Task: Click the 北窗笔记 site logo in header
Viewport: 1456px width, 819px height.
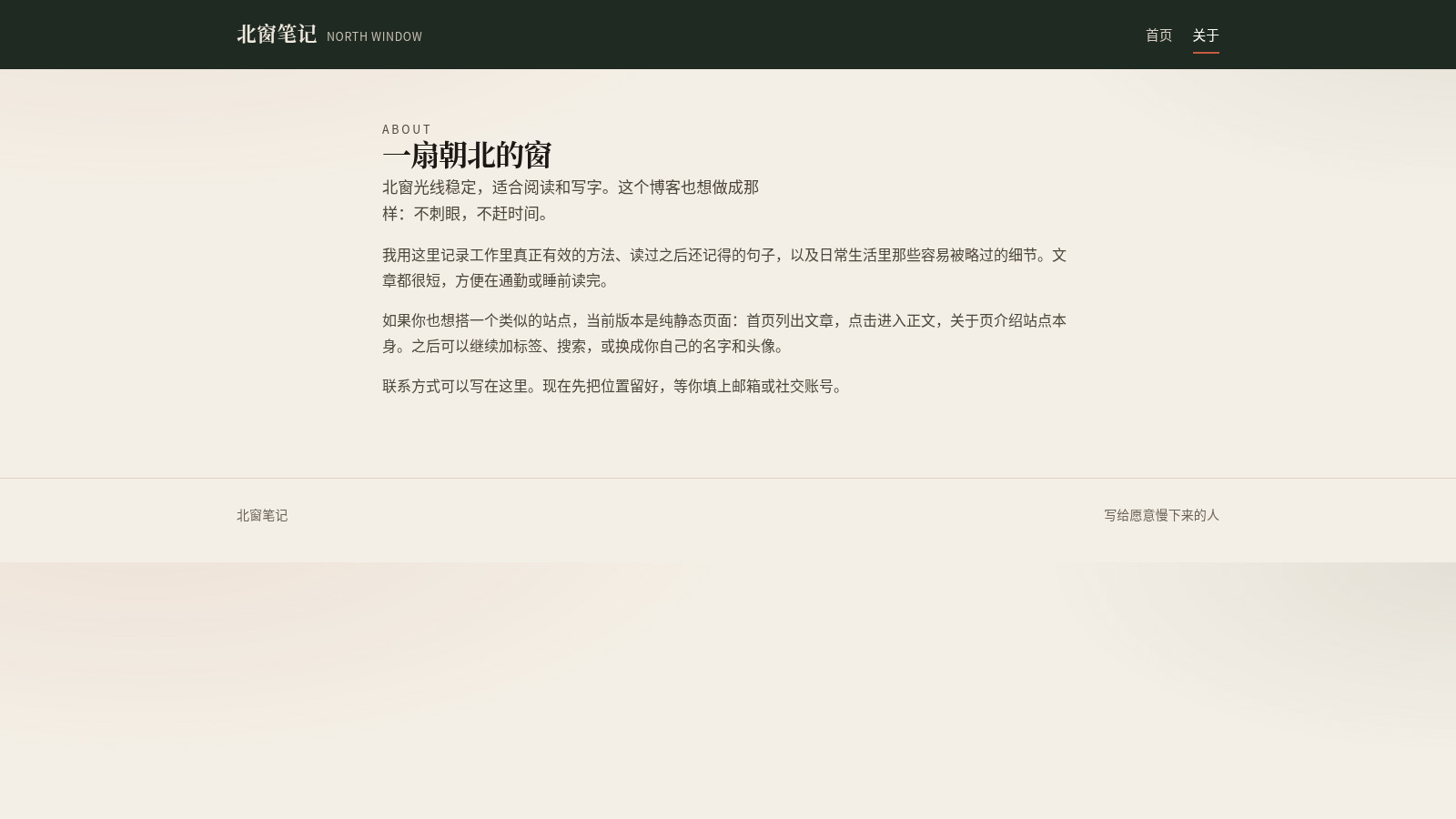Action: (x=277, y=35)
